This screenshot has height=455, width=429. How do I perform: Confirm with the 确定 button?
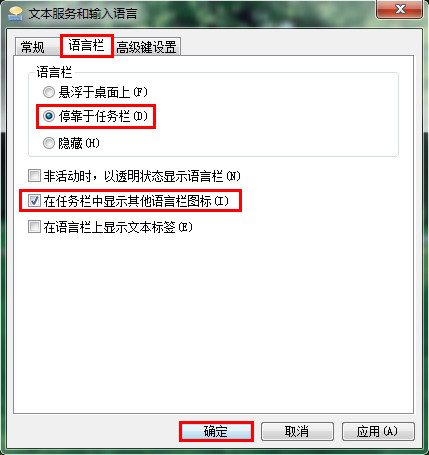tap(216, 432)
